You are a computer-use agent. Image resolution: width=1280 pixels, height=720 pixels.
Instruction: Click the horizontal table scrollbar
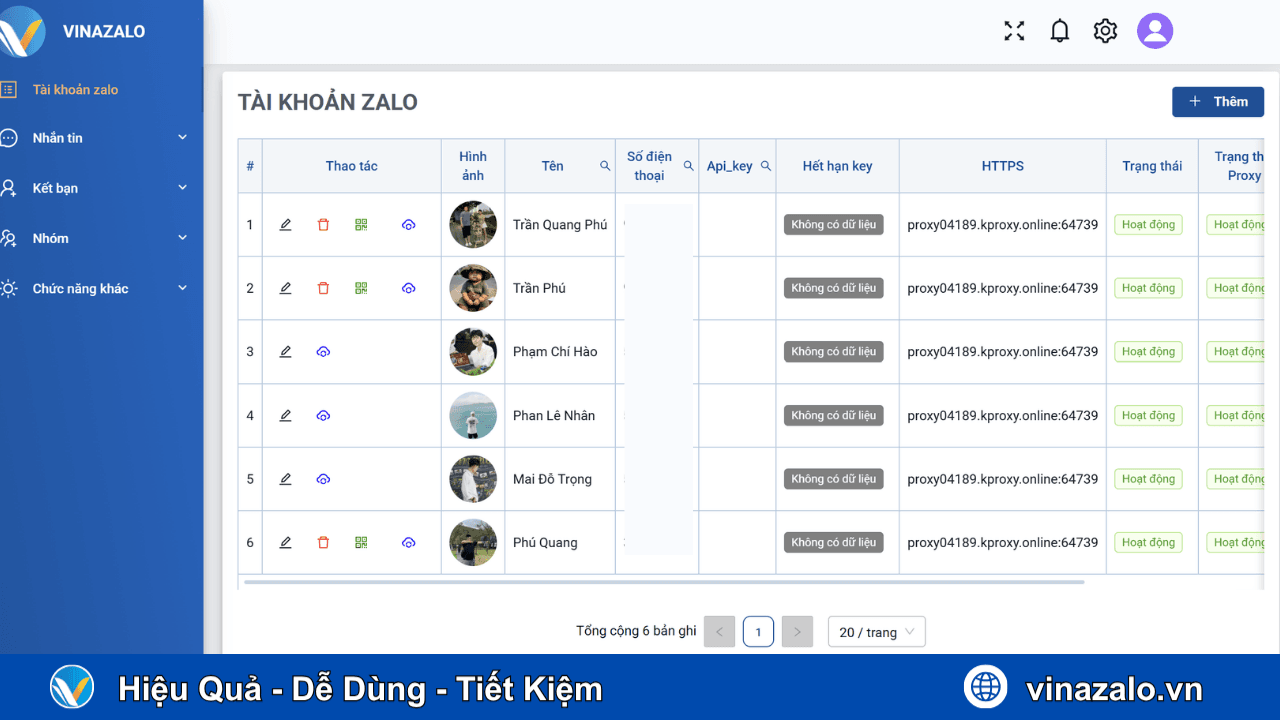664,581
